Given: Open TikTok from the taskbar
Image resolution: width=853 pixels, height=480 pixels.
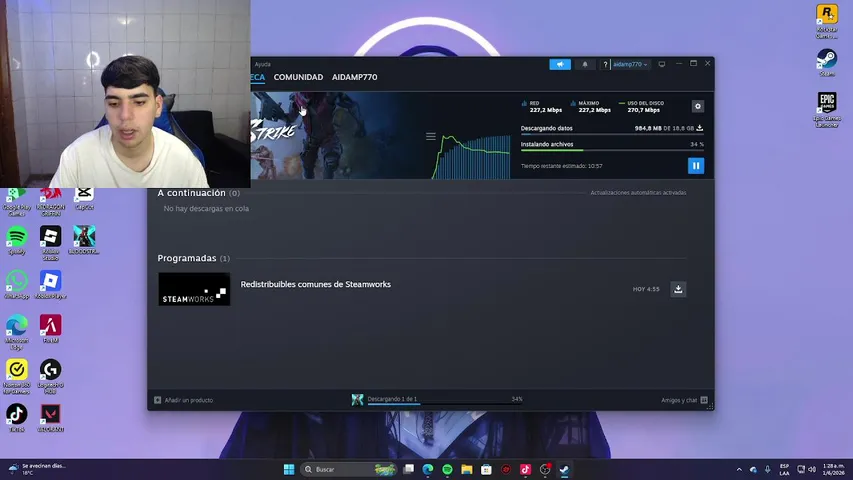Looking at the screenshot, I should (525, 469).
